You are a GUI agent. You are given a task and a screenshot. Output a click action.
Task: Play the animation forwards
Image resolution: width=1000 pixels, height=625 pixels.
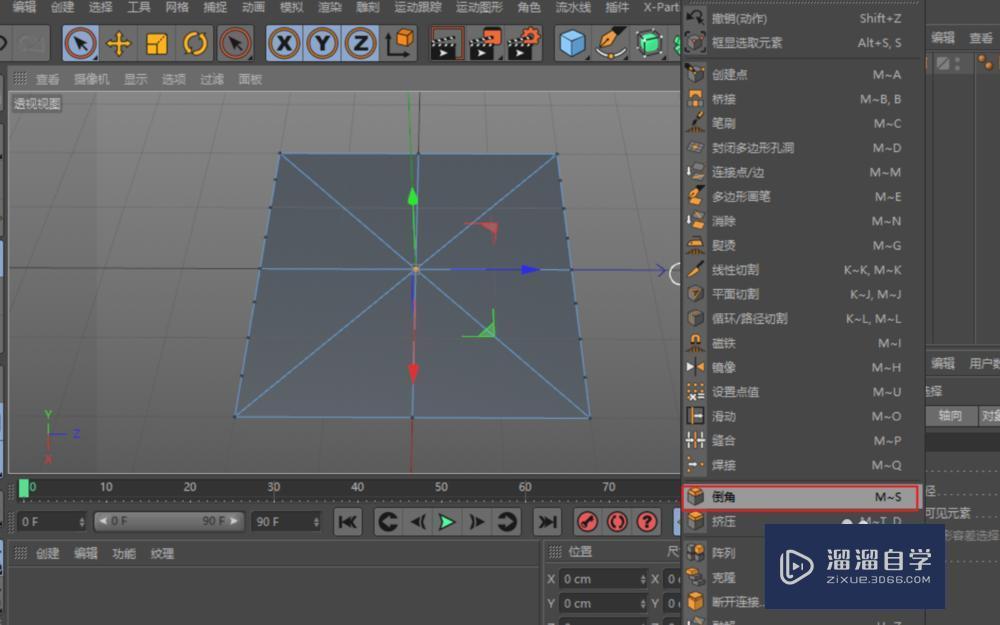[446, 522]
